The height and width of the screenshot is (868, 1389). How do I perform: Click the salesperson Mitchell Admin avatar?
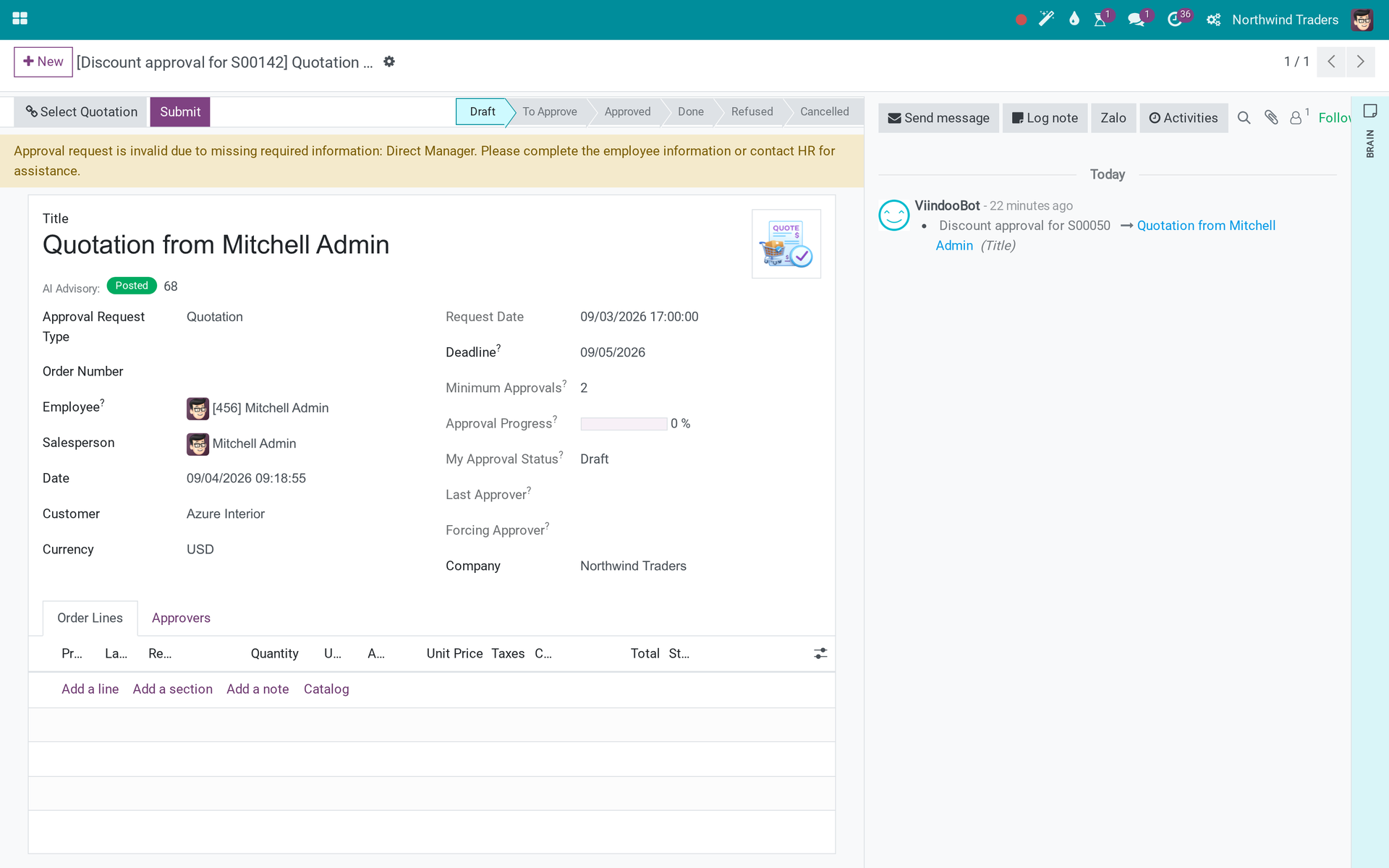click(197, 444)
